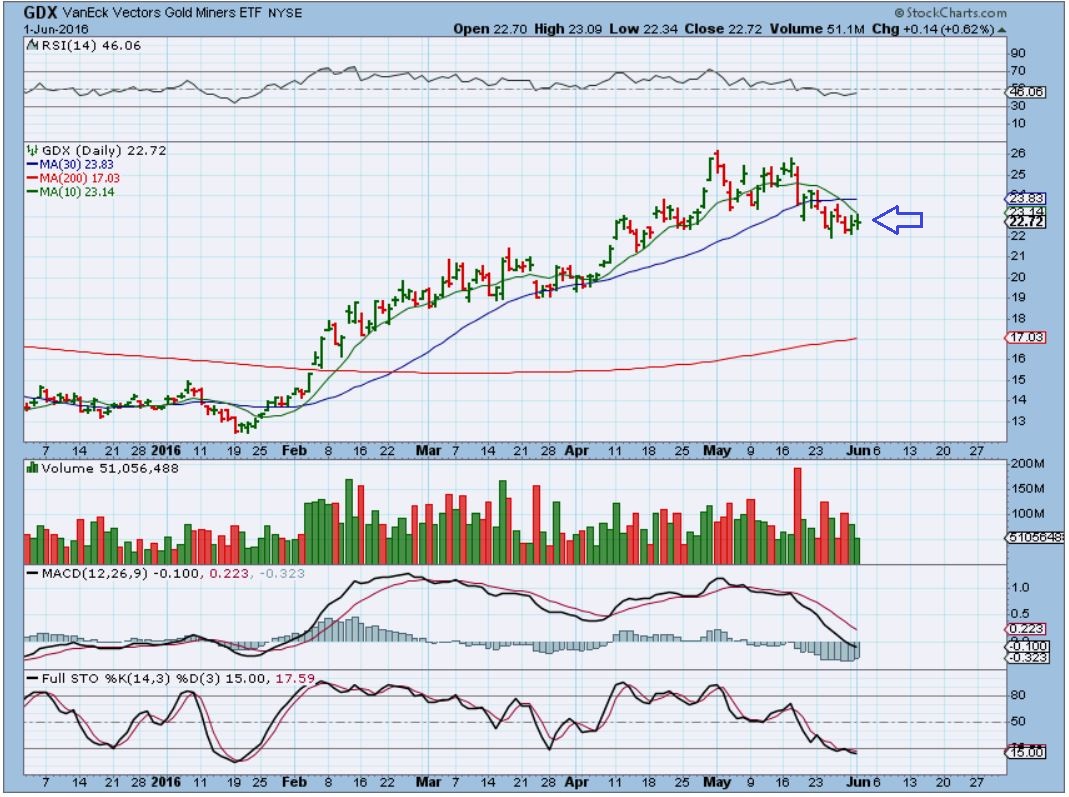Click the Close 22.72 value in the header

[723, 29]
